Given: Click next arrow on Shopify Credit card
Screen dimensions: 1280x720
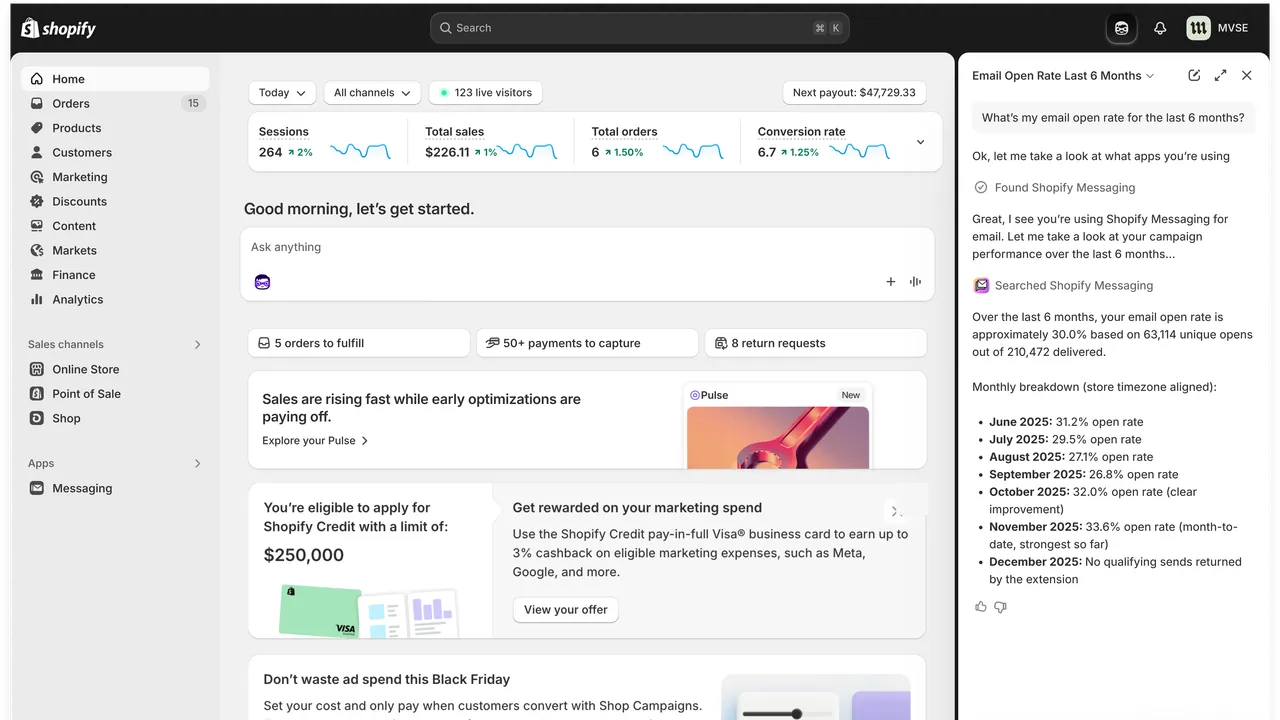Looking at the screenshot, I should [894, 511].
